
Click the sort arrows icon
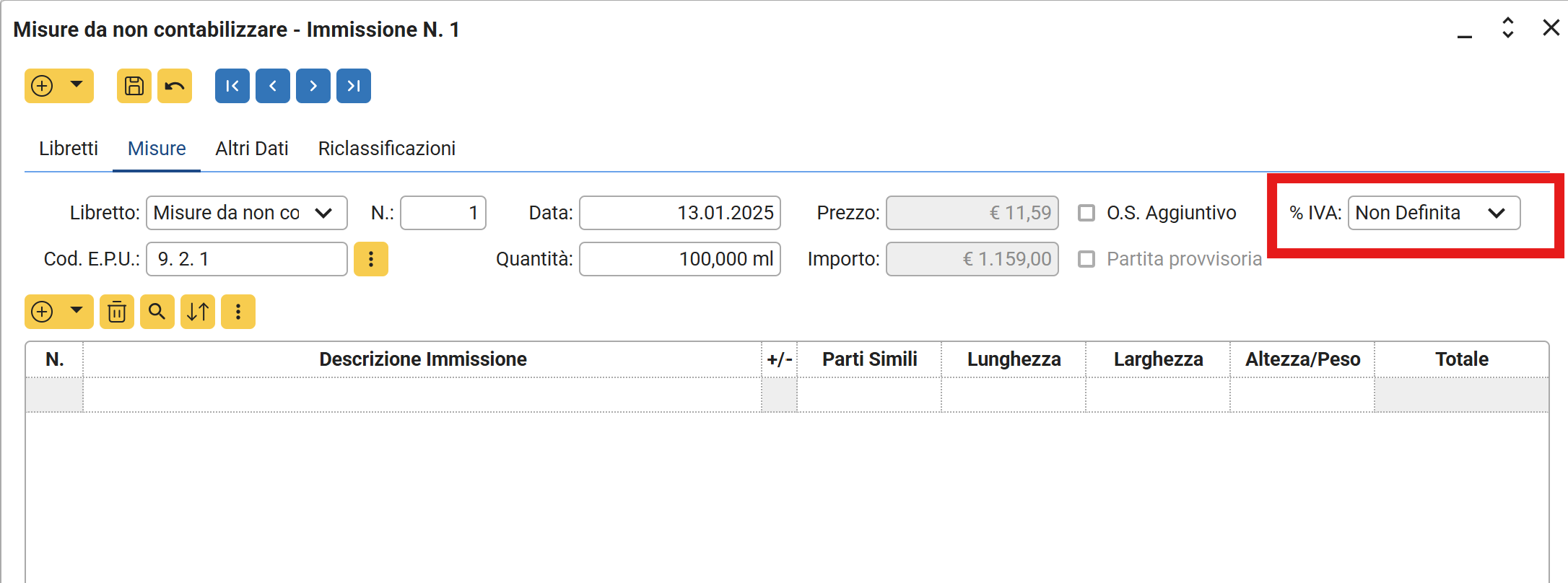[x=198, y=312]
